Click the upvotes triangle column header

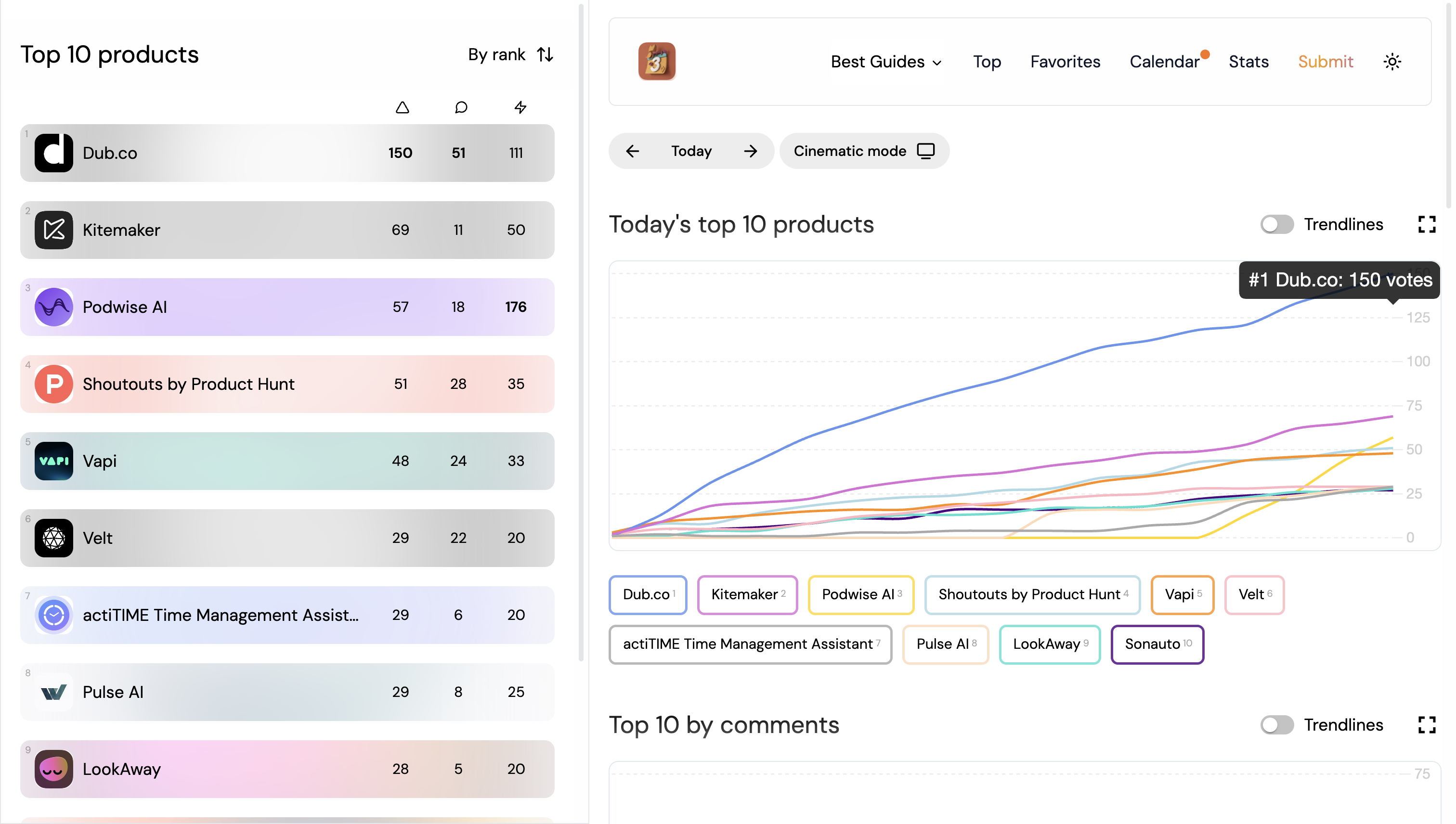(402, 107)
